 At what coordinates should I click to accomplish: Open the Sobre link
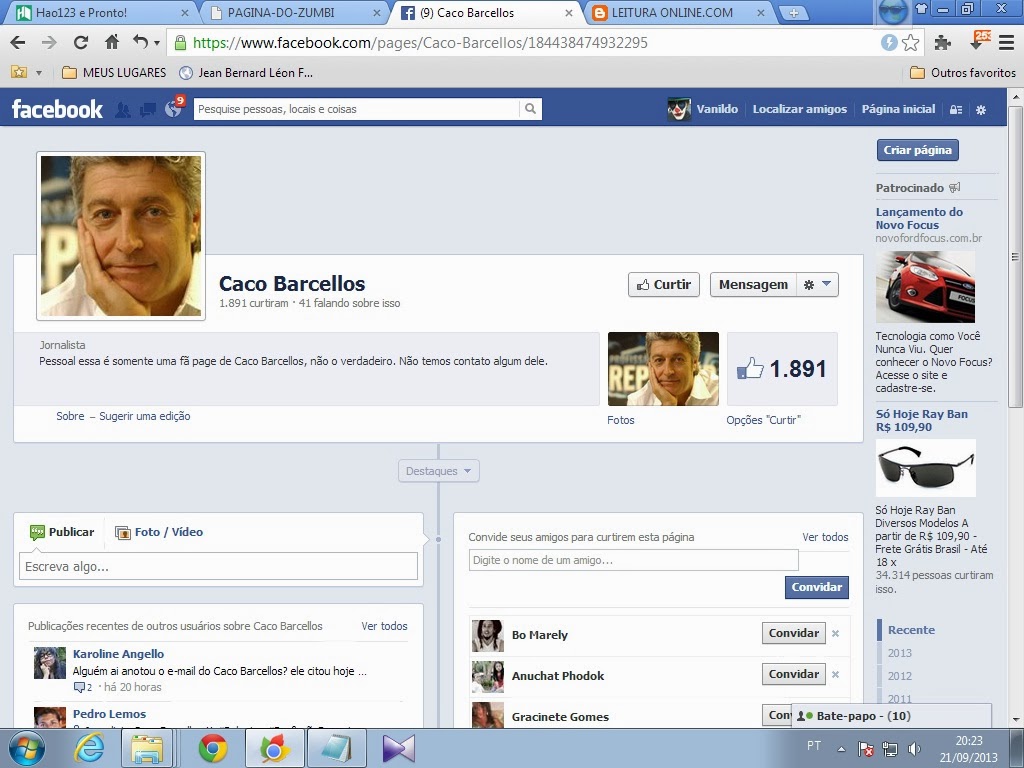click(70, 416)
